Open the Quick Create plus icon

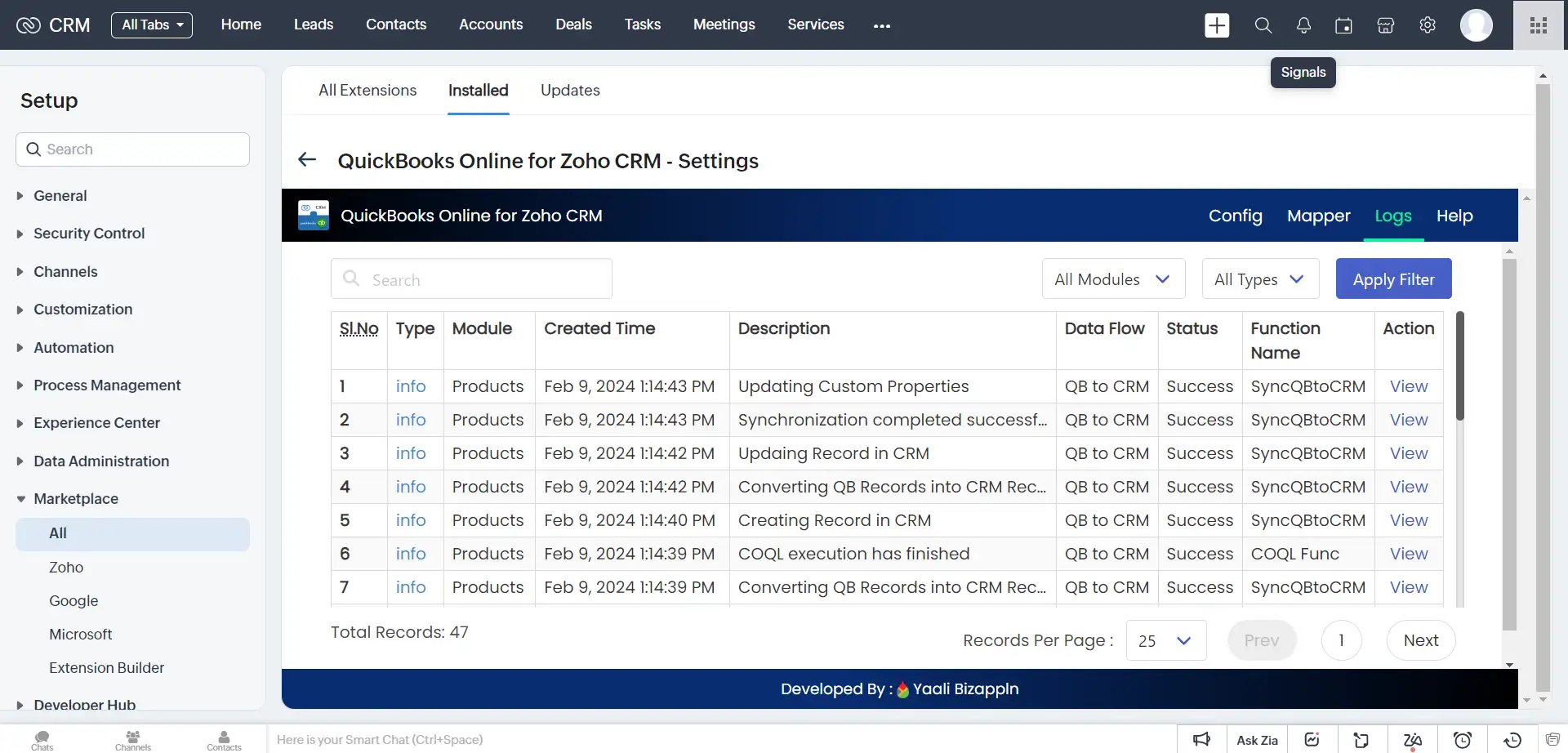pyautogui.click(x=1216, y=25)
